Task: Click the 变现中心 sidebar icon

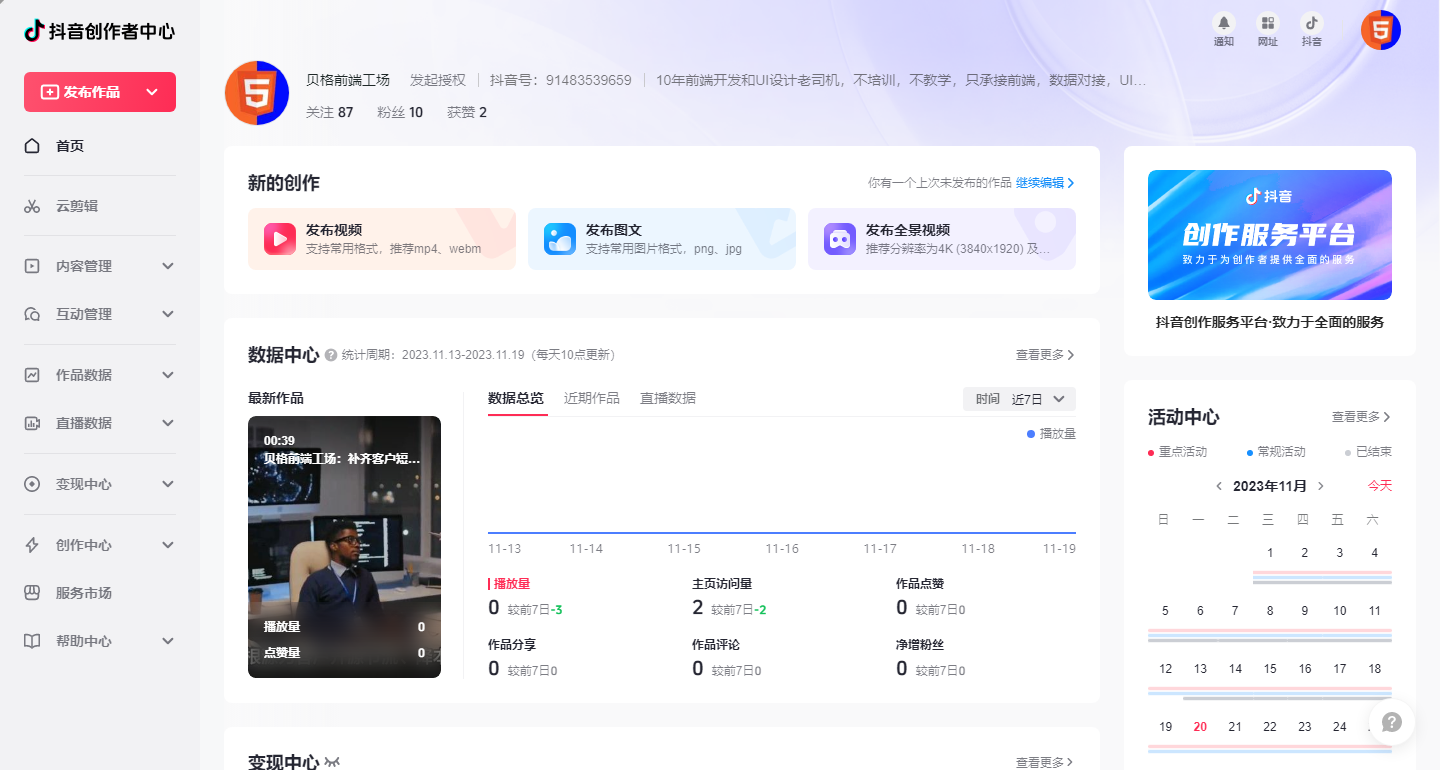Action: tap(32, 484)
